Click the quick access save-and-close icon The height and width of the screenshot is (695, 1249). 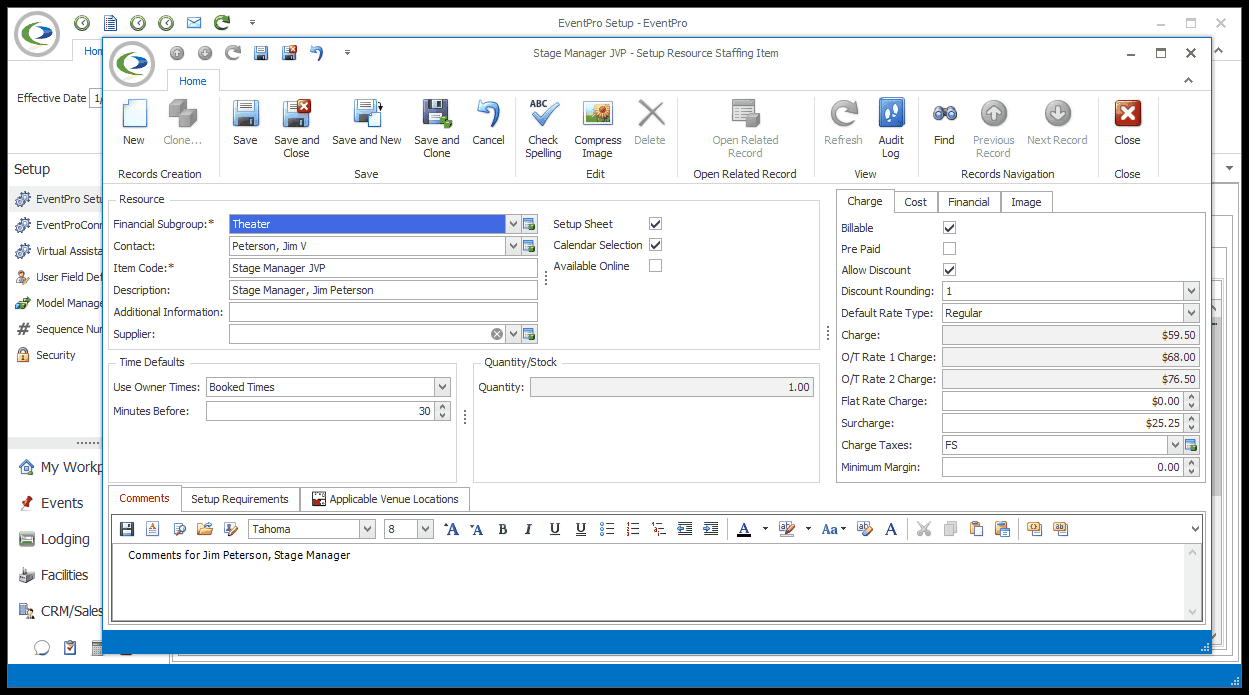pyautogui.click(x=289, y=53)
